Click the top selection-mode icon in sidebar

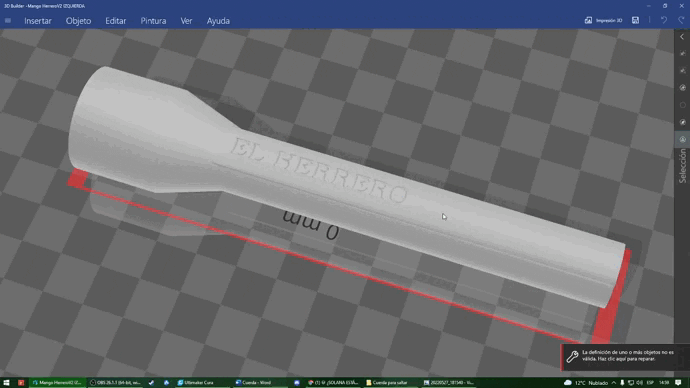(683, 53)
